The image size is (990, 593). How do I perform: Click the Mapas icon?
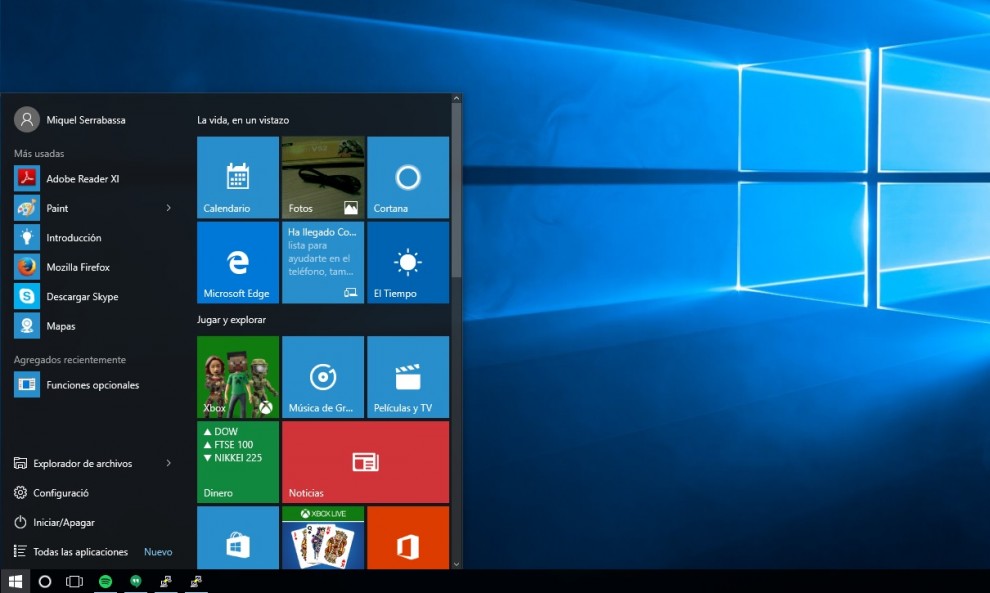point(27,326)
